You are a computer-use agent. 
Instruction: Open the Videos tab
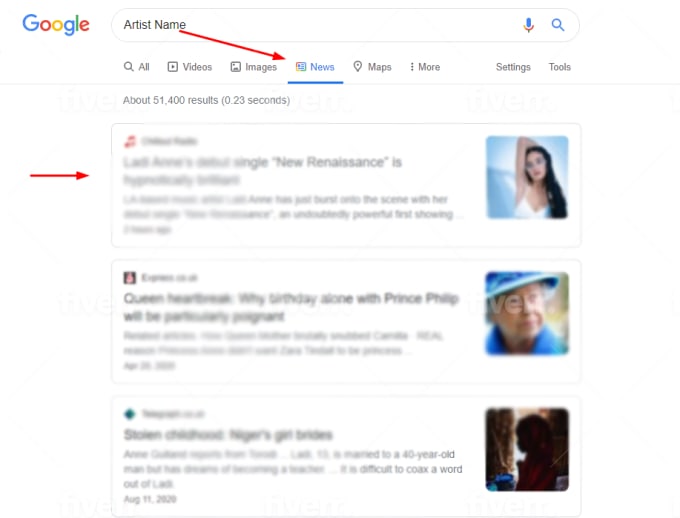190,67
